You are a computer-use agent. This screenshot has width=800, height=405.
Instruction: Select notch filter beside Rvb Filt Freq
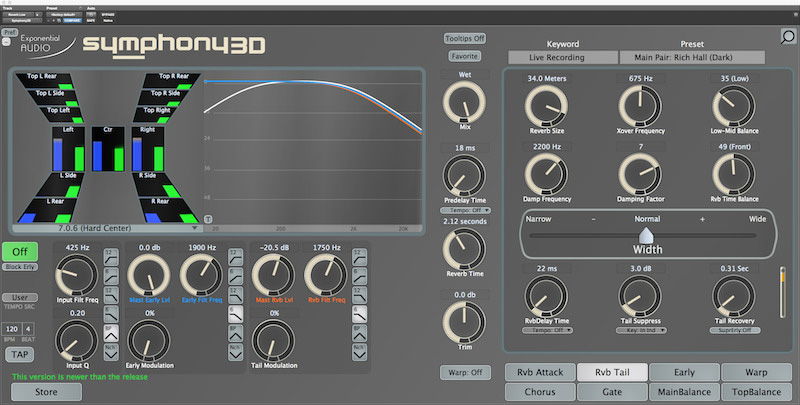359,352
